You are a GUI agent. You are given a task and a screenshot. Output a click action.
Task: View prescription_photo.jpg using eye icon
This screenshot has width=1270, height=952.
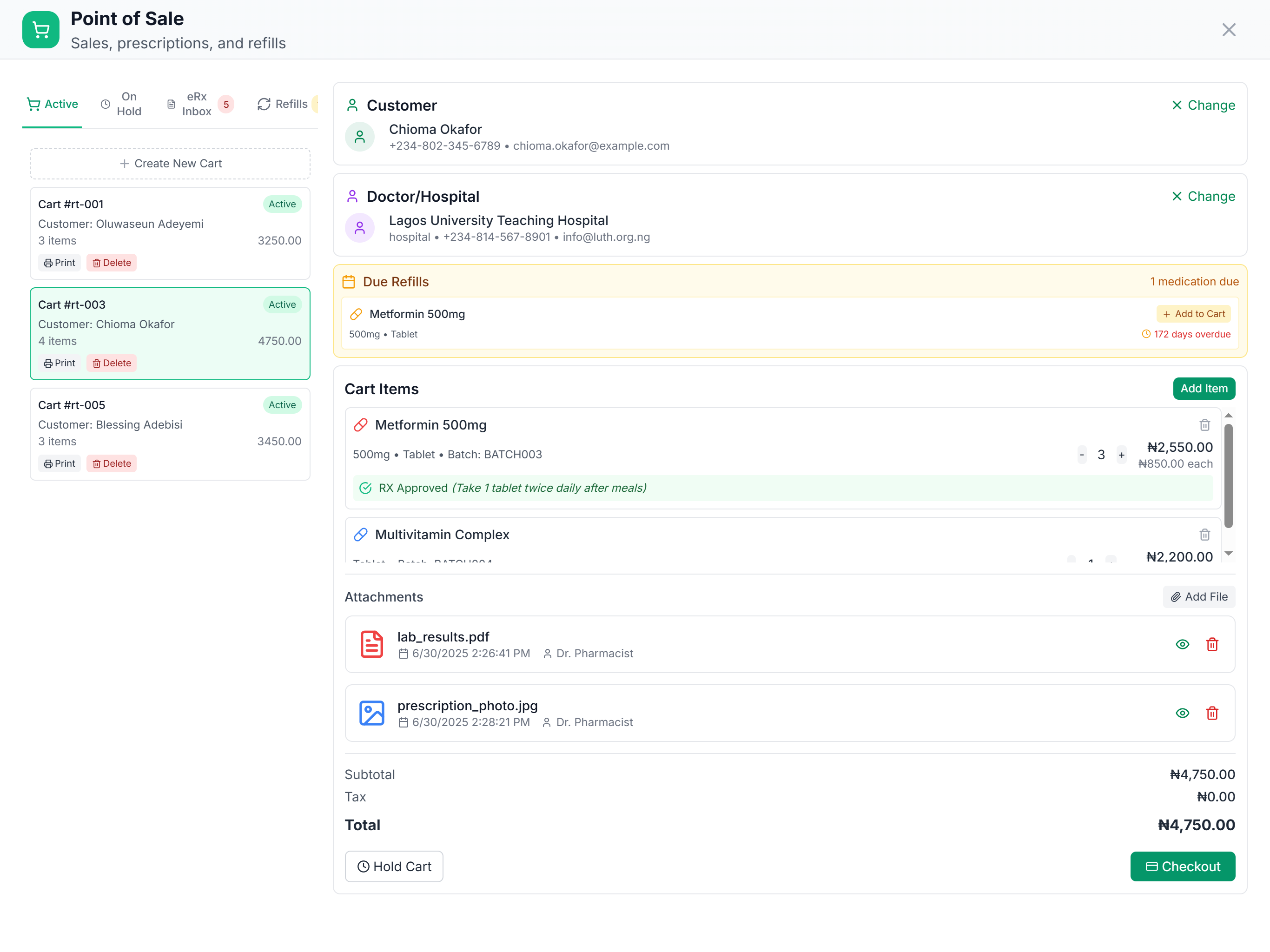pyautogui.click(x=1182, y=713)
